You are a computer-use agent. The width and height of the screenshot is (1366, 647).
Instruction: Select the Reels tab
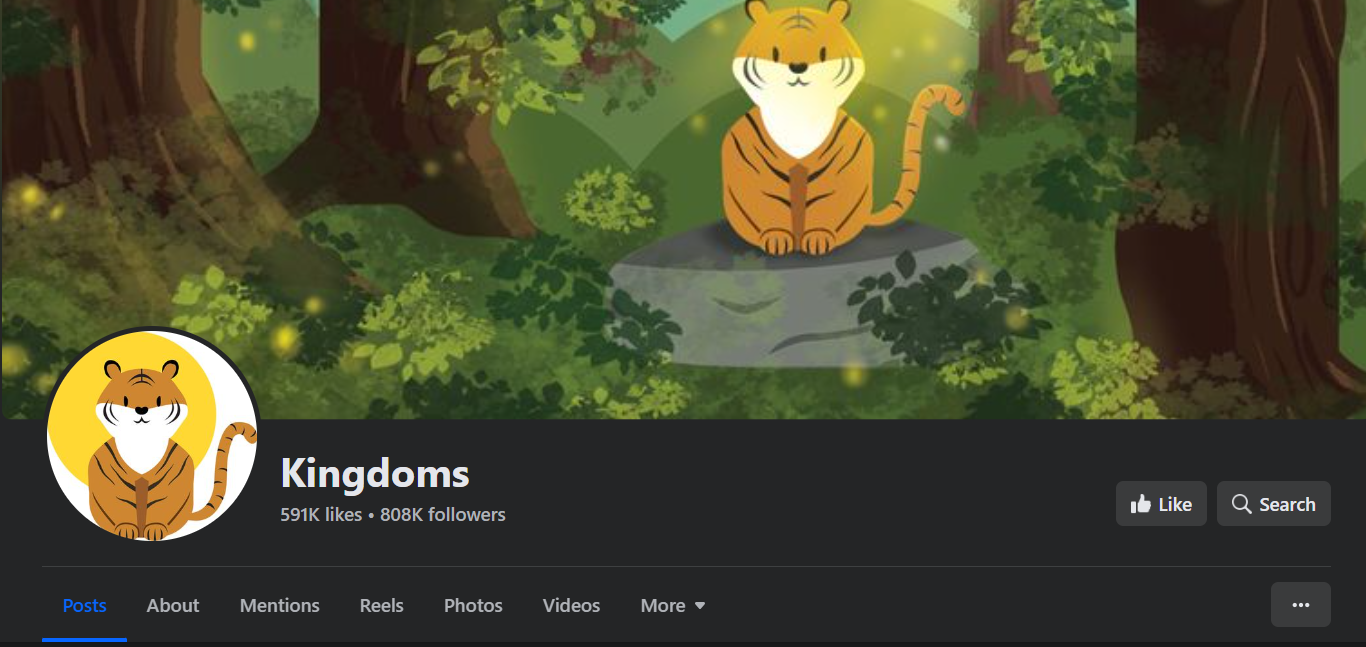[382, 605]
